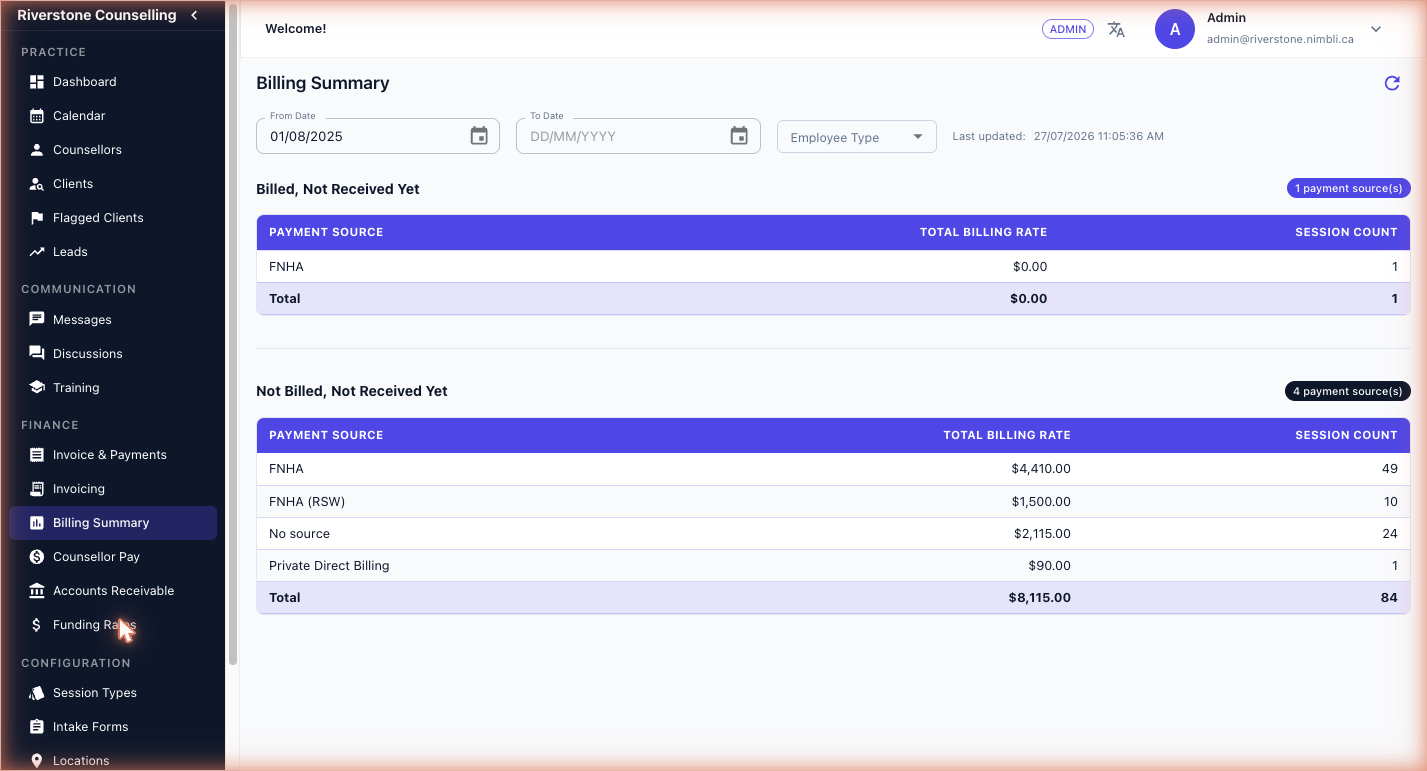Collapse the sidebar with the chevron arrow
Image resolution: width=1427 pixels, height=771 pixels.
(194, 15)
